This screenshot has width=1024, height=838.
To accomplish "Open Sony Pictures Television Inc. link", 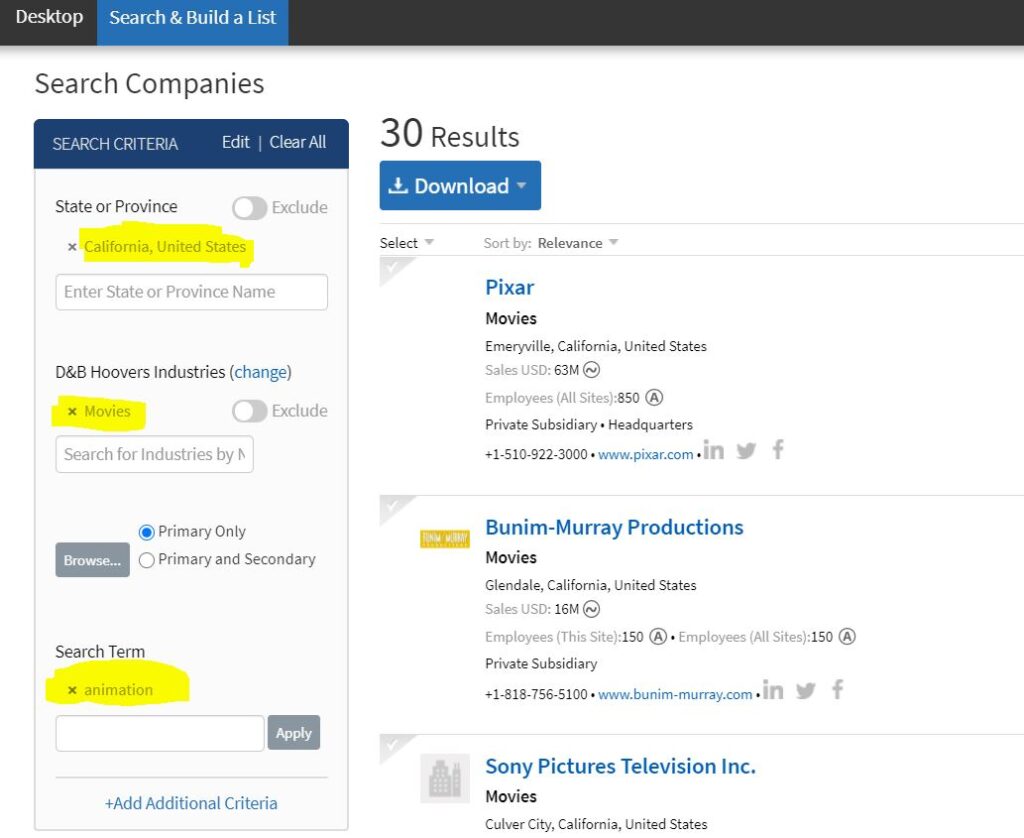I will (x=620, y=766).
